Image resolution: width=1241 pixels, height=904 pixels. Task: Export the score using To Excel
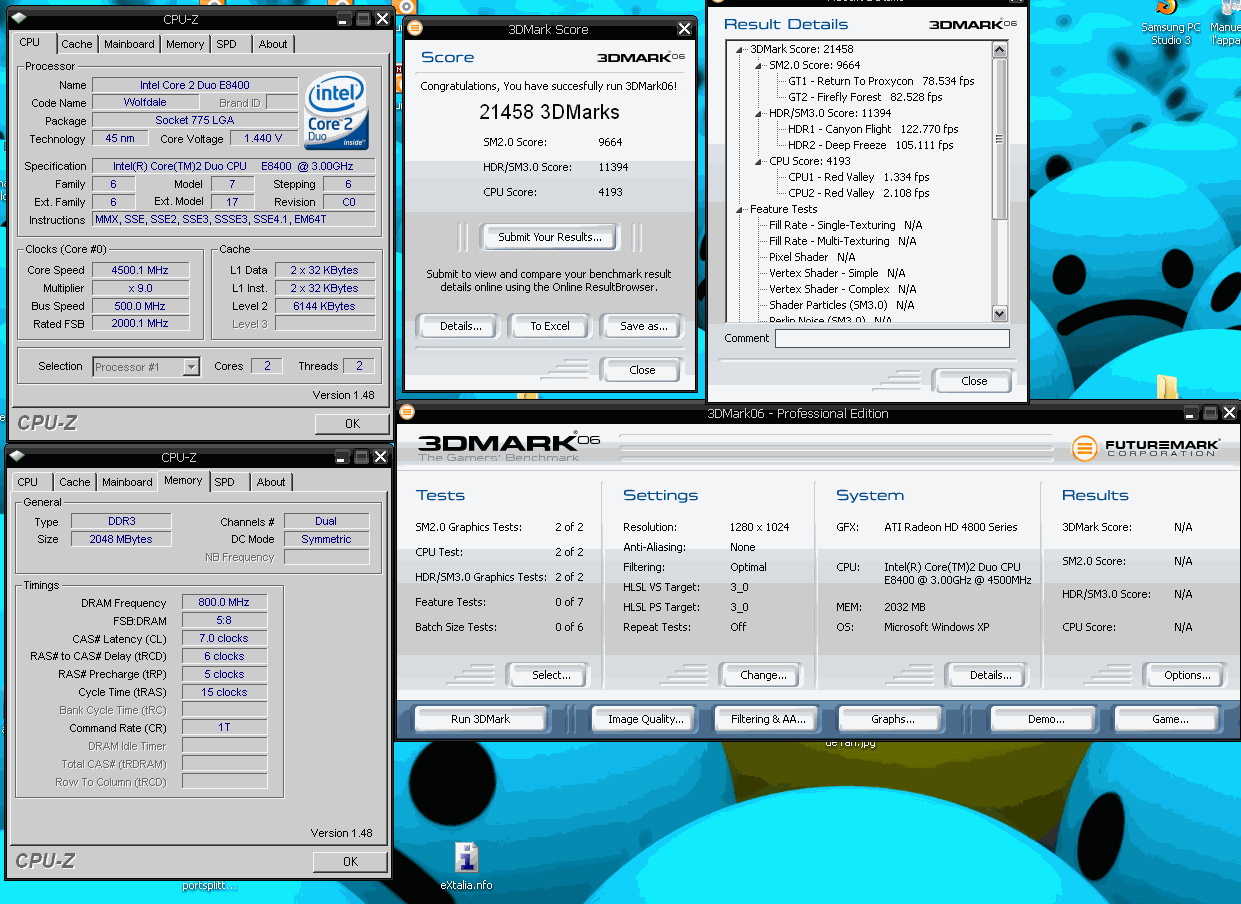(x=550, y=326)
